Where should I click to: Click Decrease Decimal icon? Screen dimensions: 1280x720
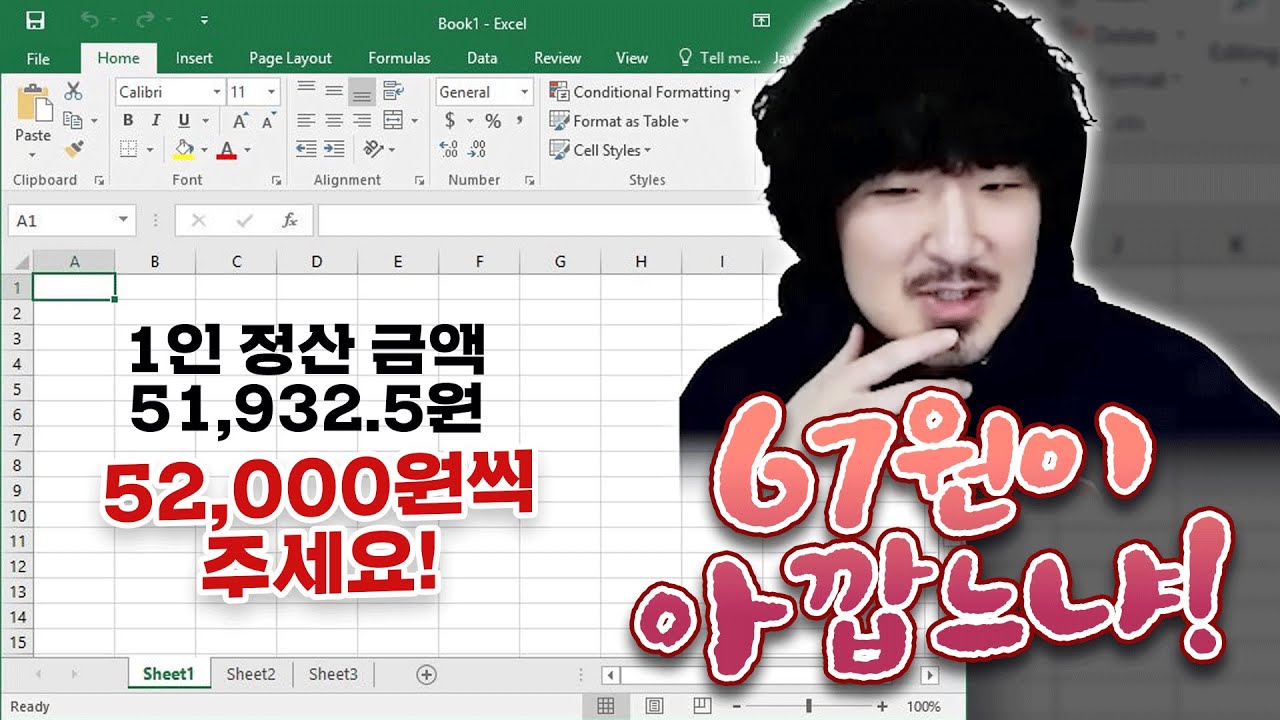(x=477, y=149)
